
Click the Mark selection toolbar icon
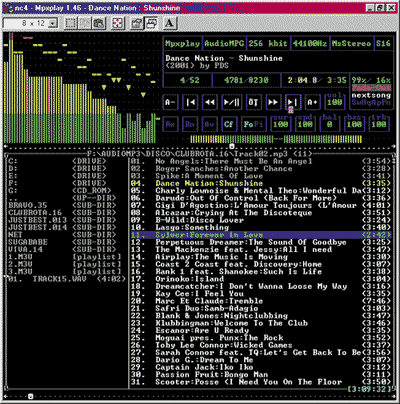pyautogui.click(x=70, y=23)
